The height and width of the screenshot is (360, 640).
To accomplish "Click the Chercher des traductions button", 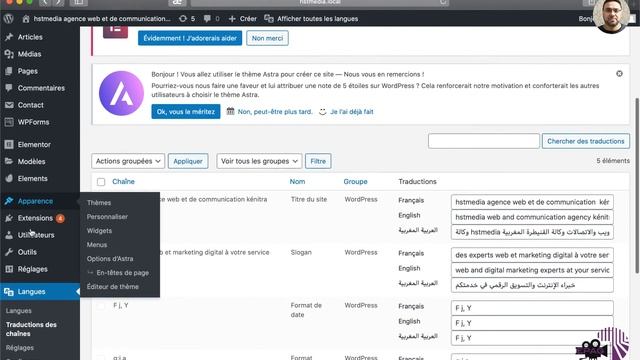I will pyautogui.click(x=586, y=141).
